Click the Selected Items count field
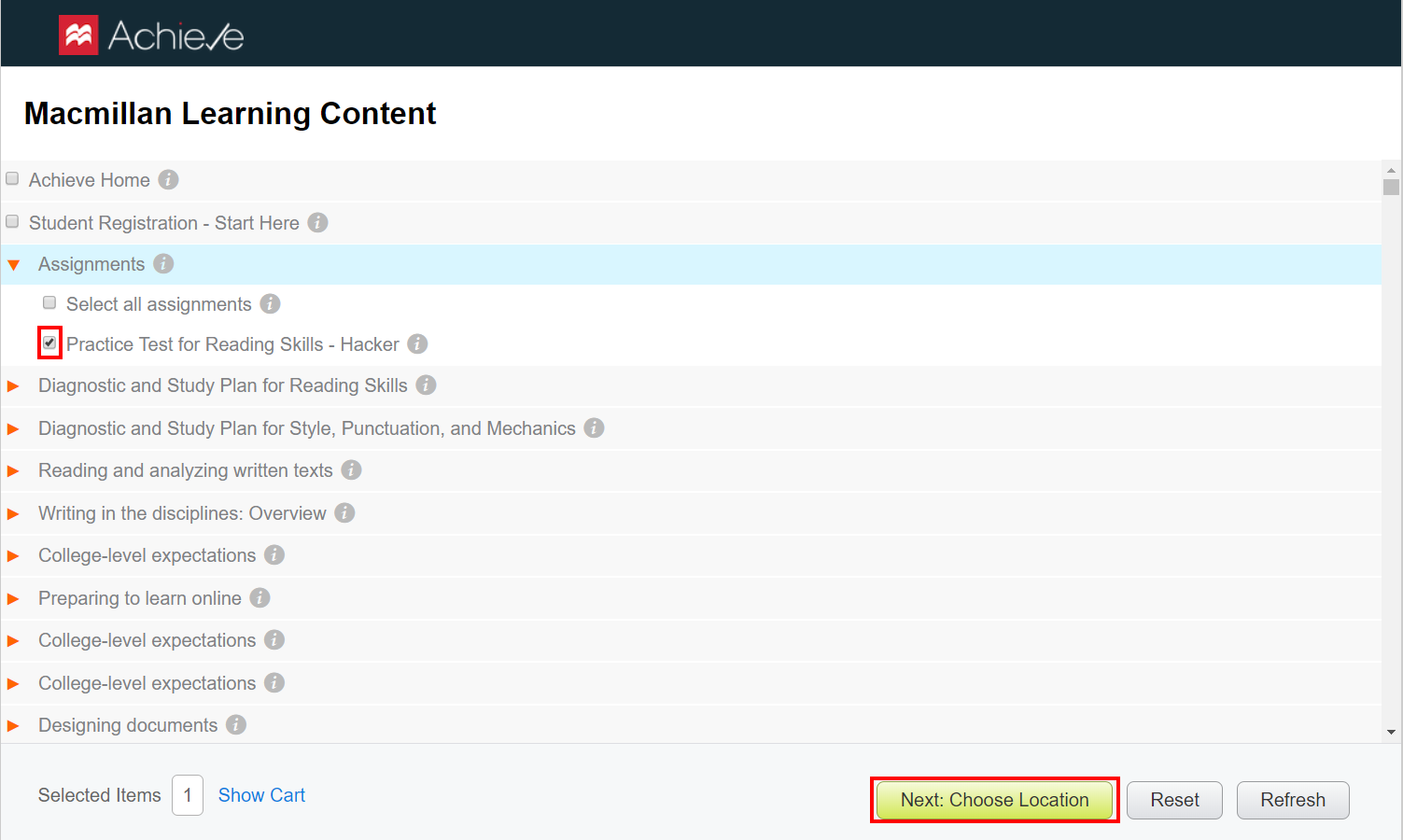1403x840 pixels. 187,794
